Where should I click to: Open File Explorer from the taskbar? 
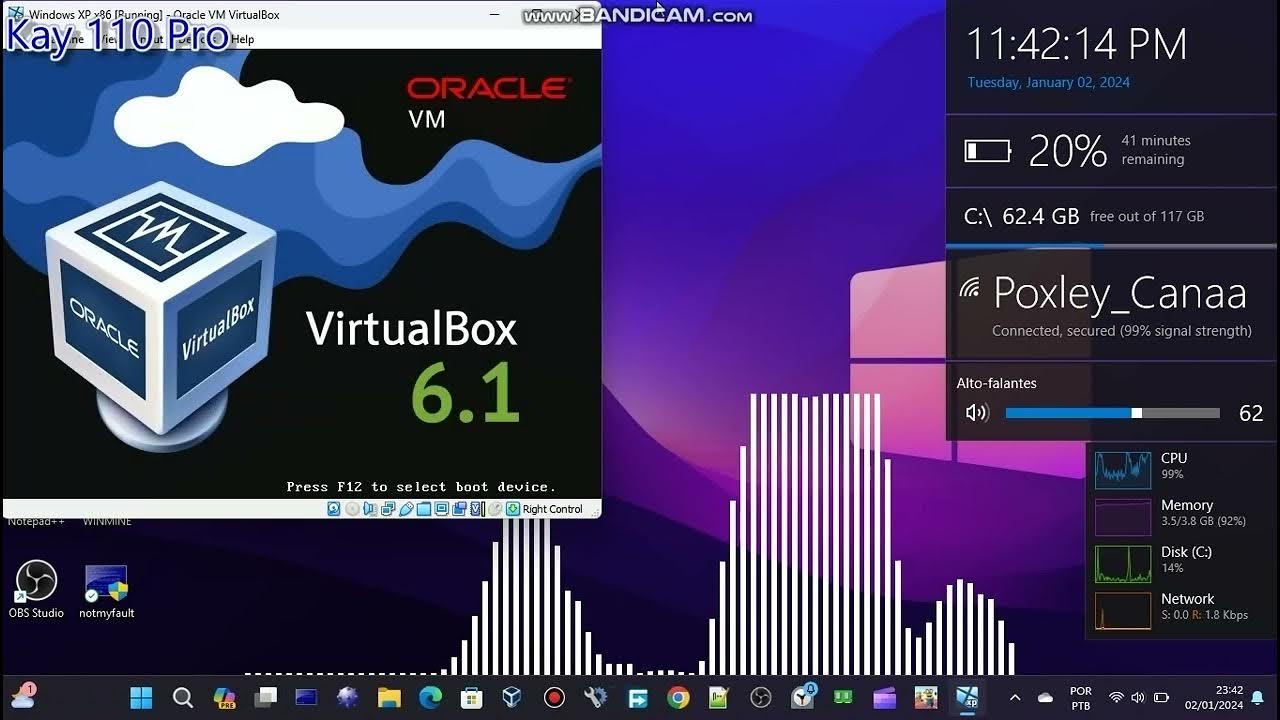tap(388, 697)
